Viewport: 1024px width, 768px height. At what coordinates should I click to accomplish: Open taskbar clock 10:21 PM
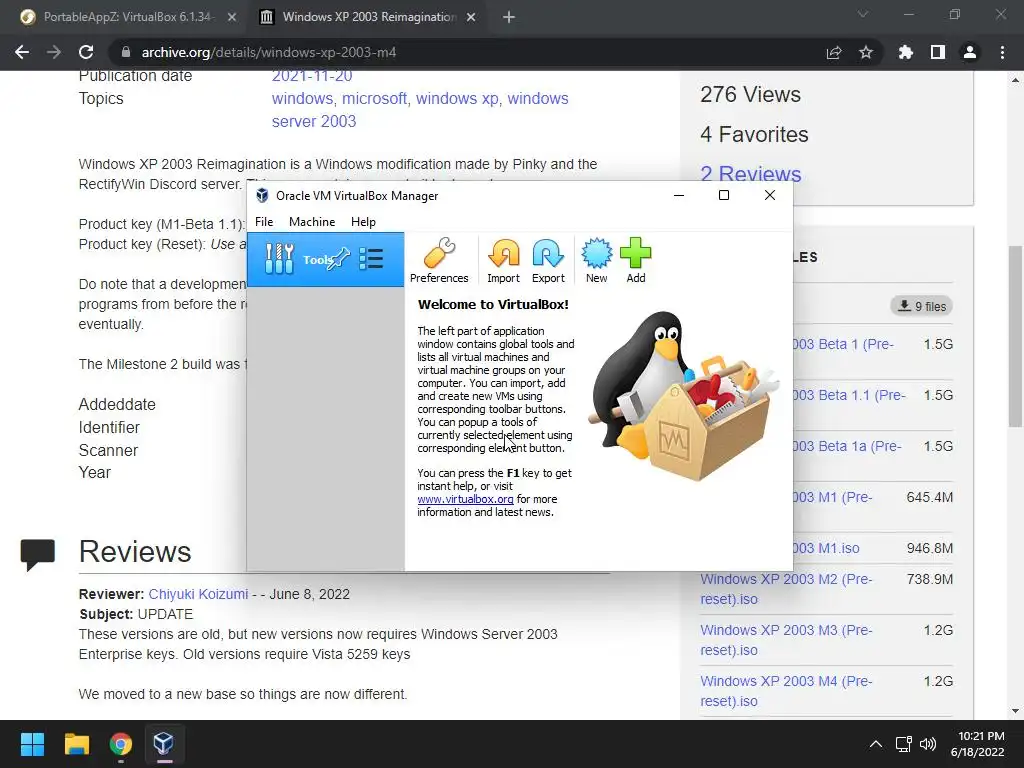tap(978, 744)
